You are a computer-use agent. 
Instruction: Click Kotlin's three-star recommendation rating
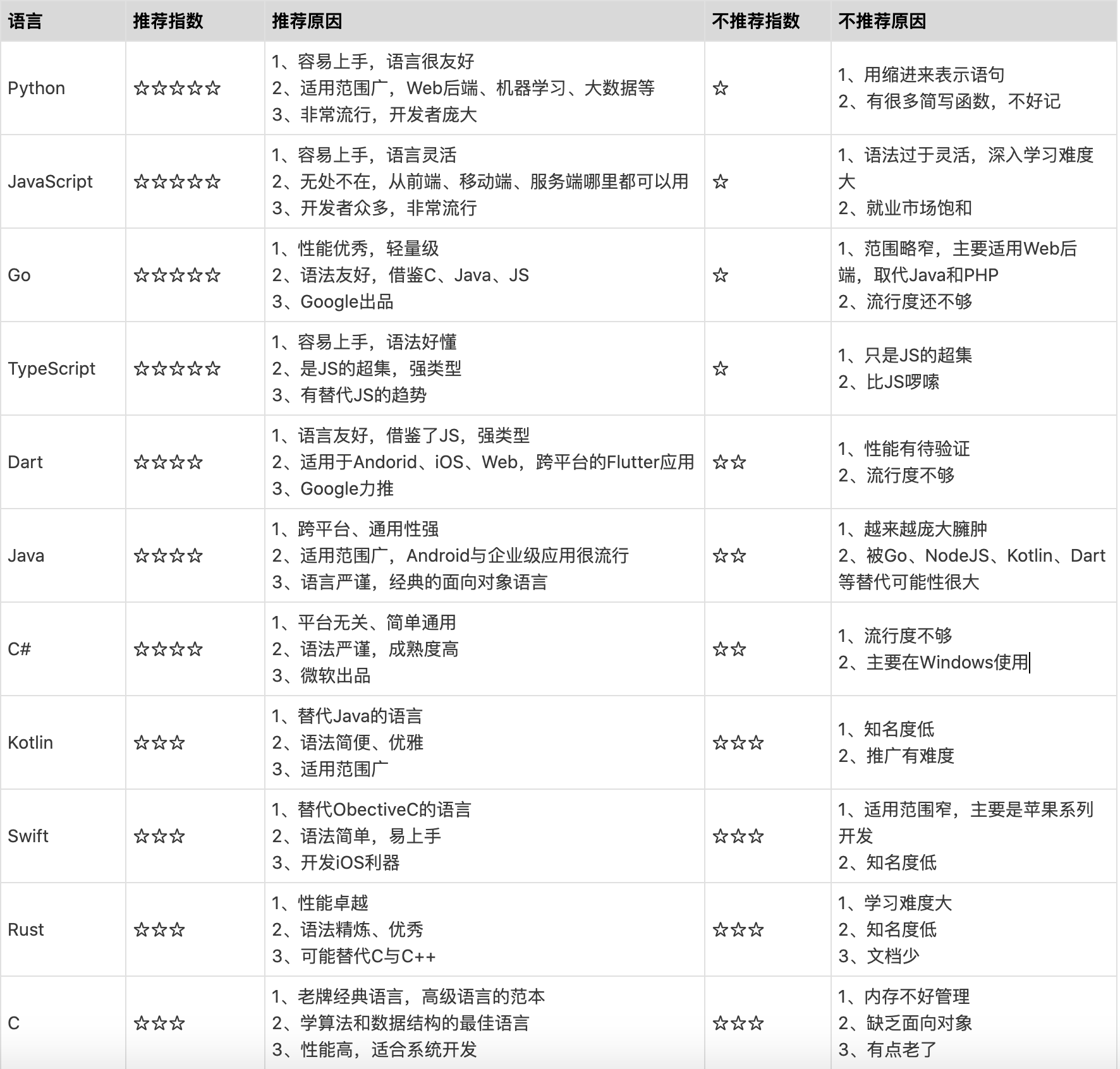(x=160, y=742)
